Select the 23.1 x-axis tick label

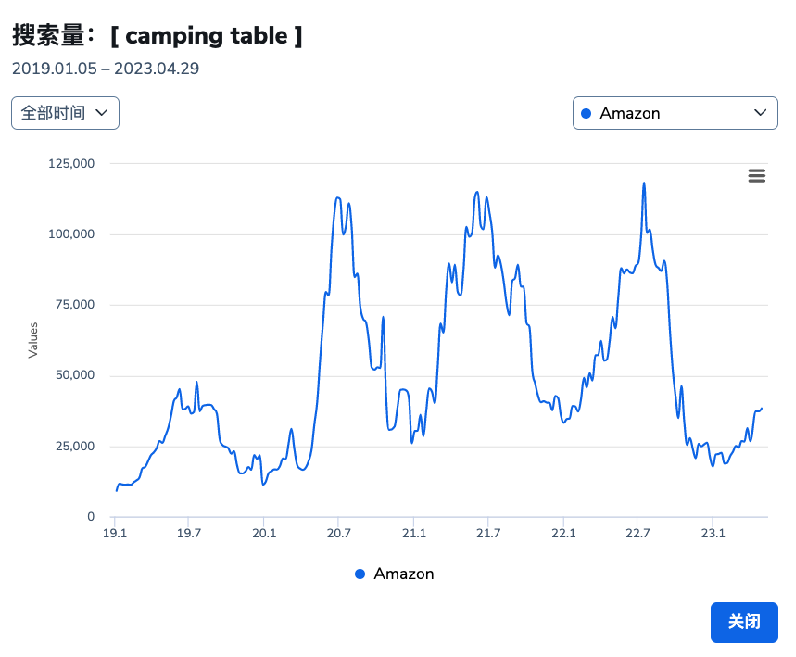pyautogui.click(x=712, y=533)
